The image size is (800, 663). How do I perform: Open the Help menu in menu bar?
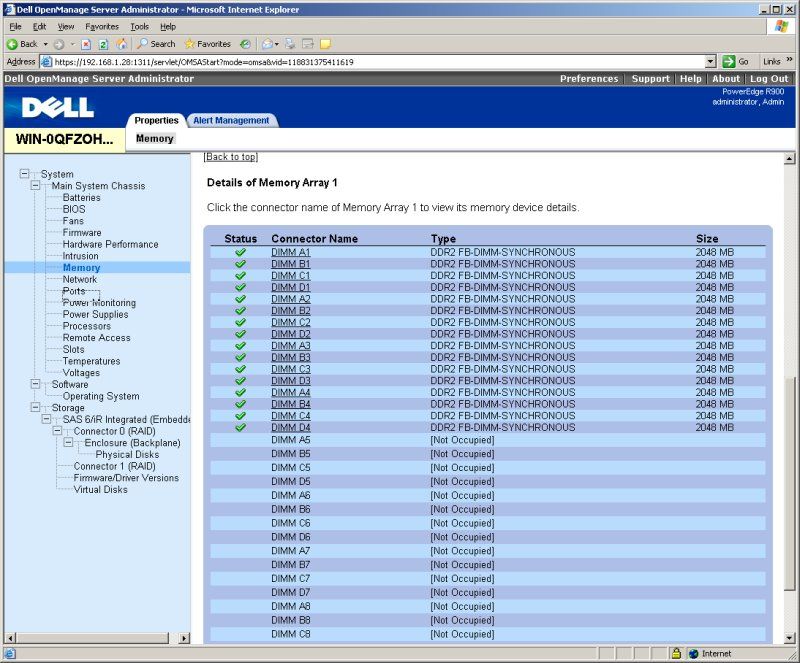click(168, 27)
